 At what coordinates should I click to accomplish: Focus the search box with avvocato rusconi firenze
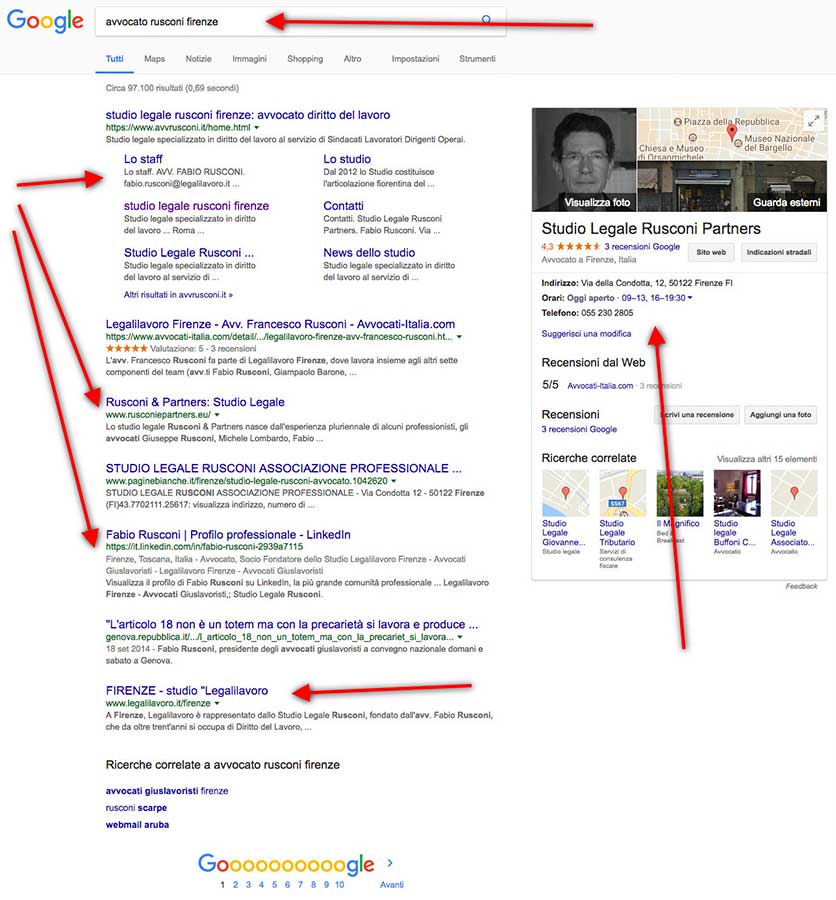[300, 22]
